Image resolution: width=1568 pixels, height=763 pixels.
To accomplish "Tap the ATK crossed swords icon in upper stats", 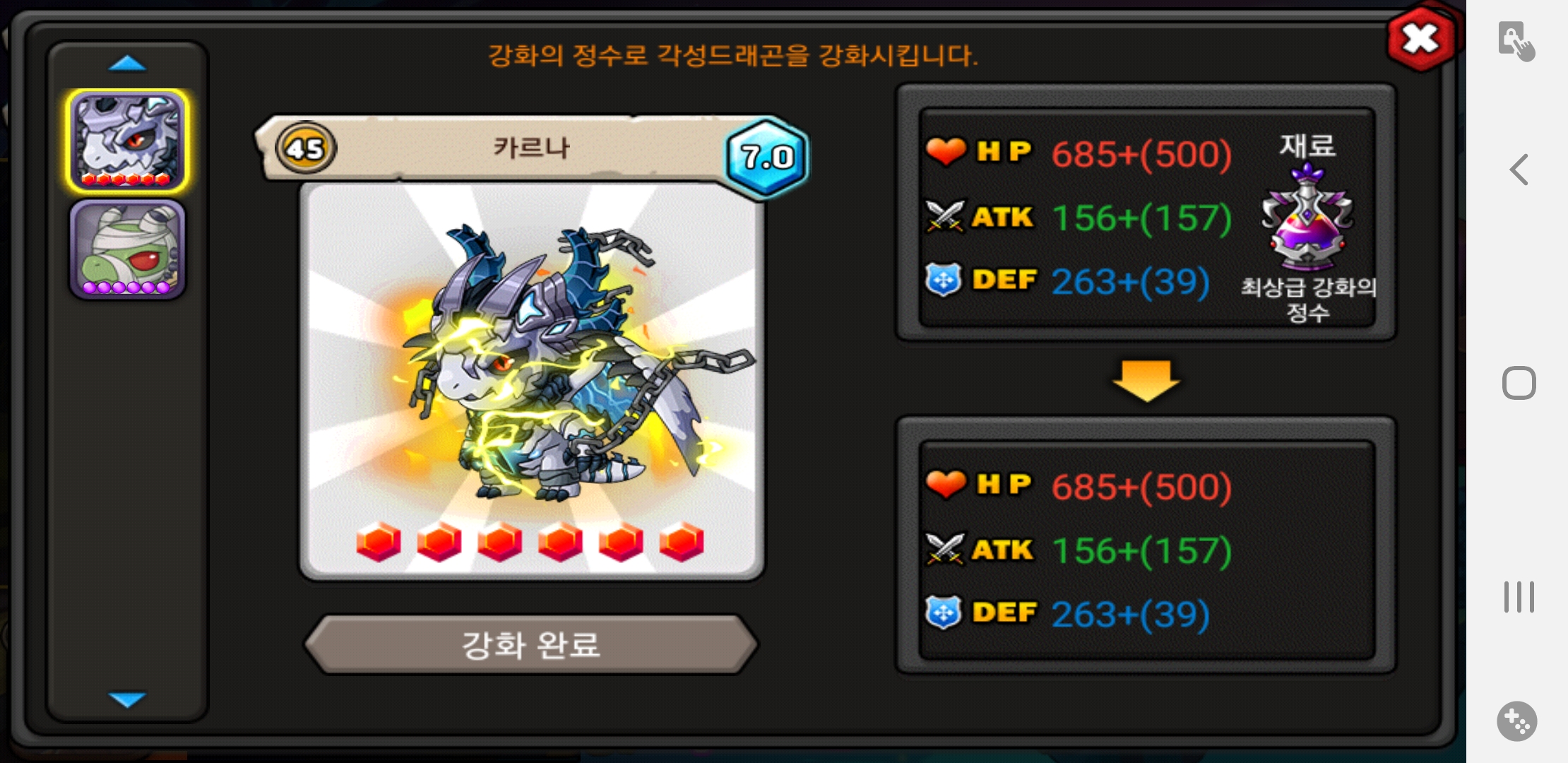I will click(944, 216).
